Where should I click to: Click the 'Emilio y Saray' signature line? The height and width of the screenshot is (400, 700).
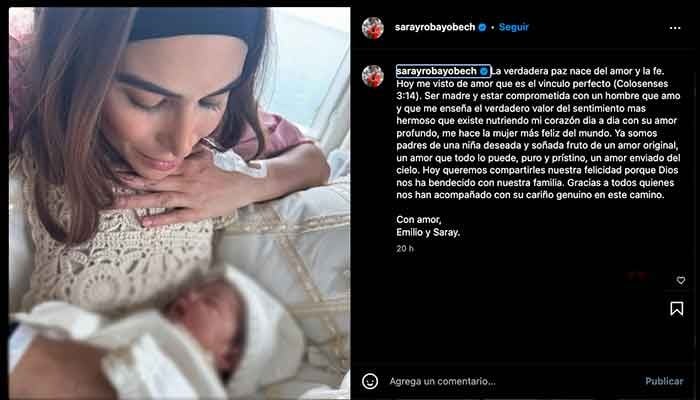(428, 233)
